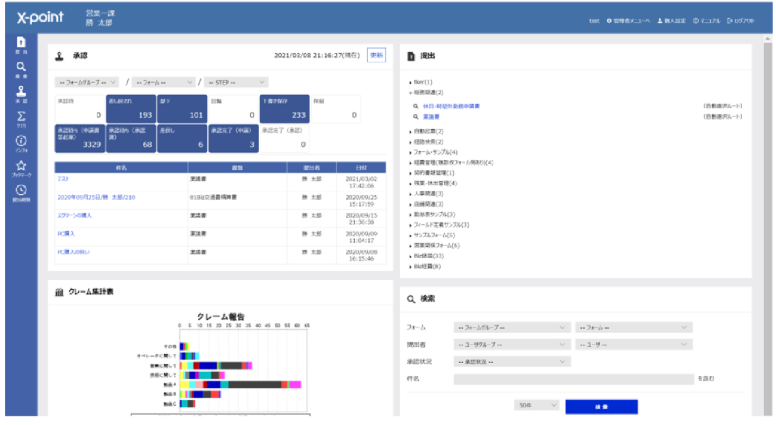Expand the 店舗関連(3) tree node
This screenshot has width=776, height=425.
(410, 204)
